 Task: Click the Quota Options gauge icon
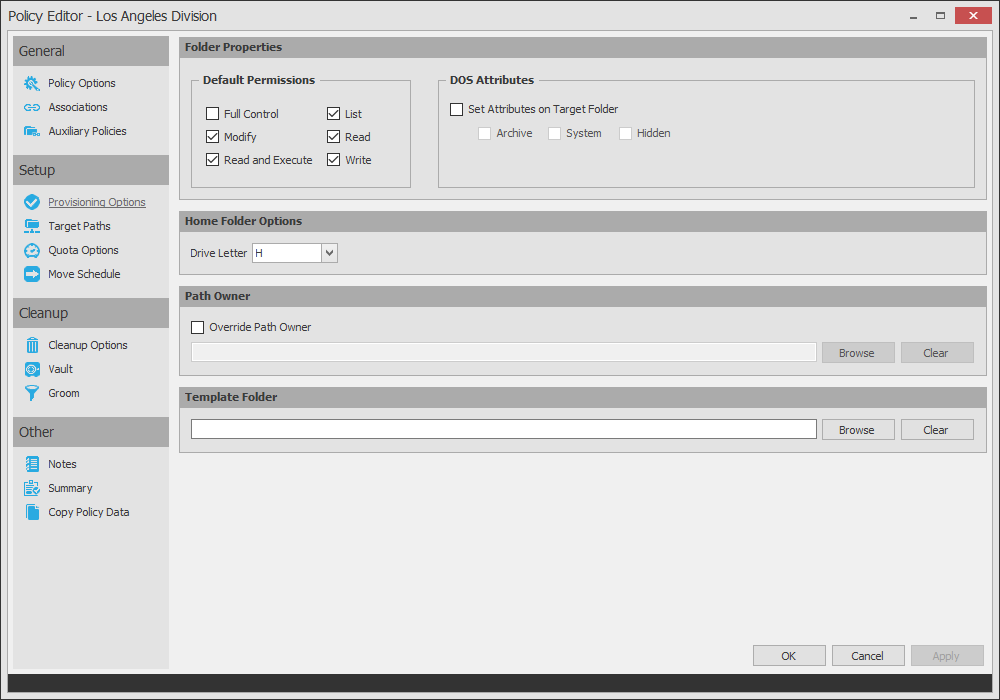point(32,251)
